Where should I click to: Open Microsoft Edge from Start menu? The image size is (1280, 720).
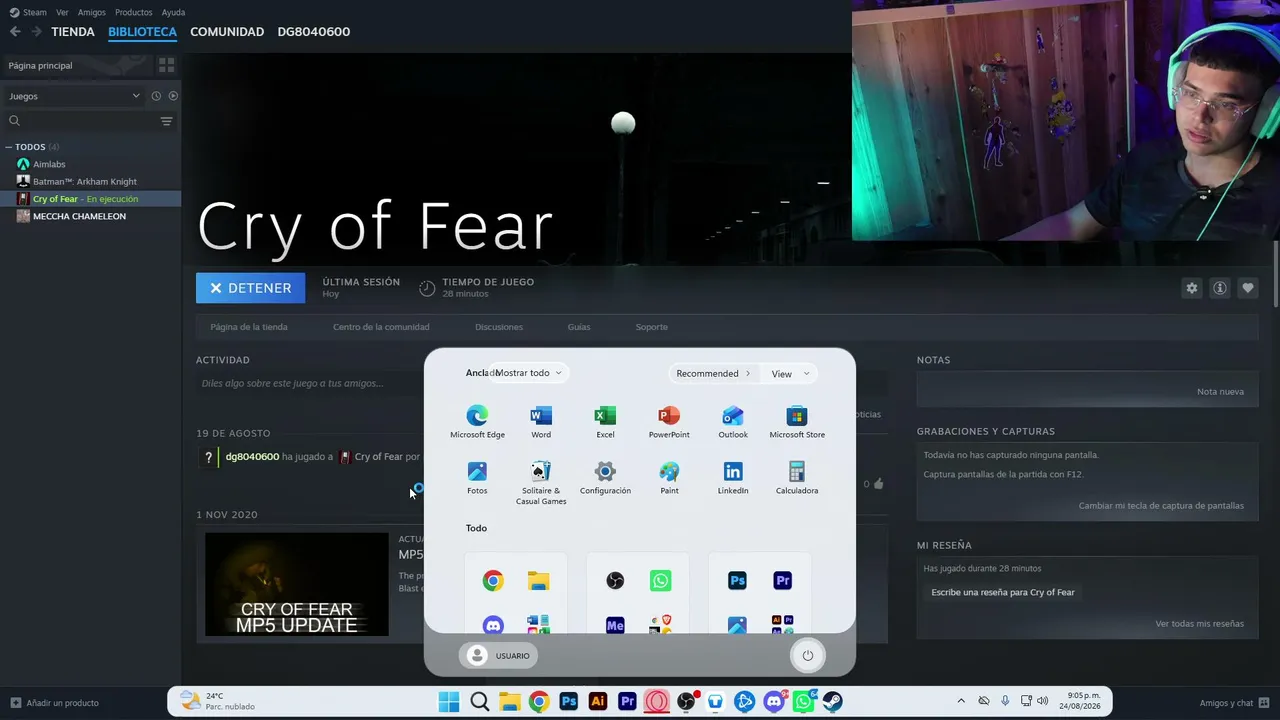(x=477, y=422)
